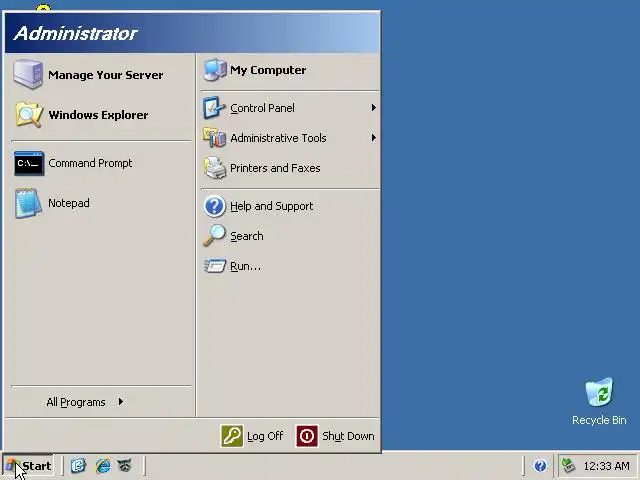Click the Recycle Bin label on desktop

click(599, 420)
